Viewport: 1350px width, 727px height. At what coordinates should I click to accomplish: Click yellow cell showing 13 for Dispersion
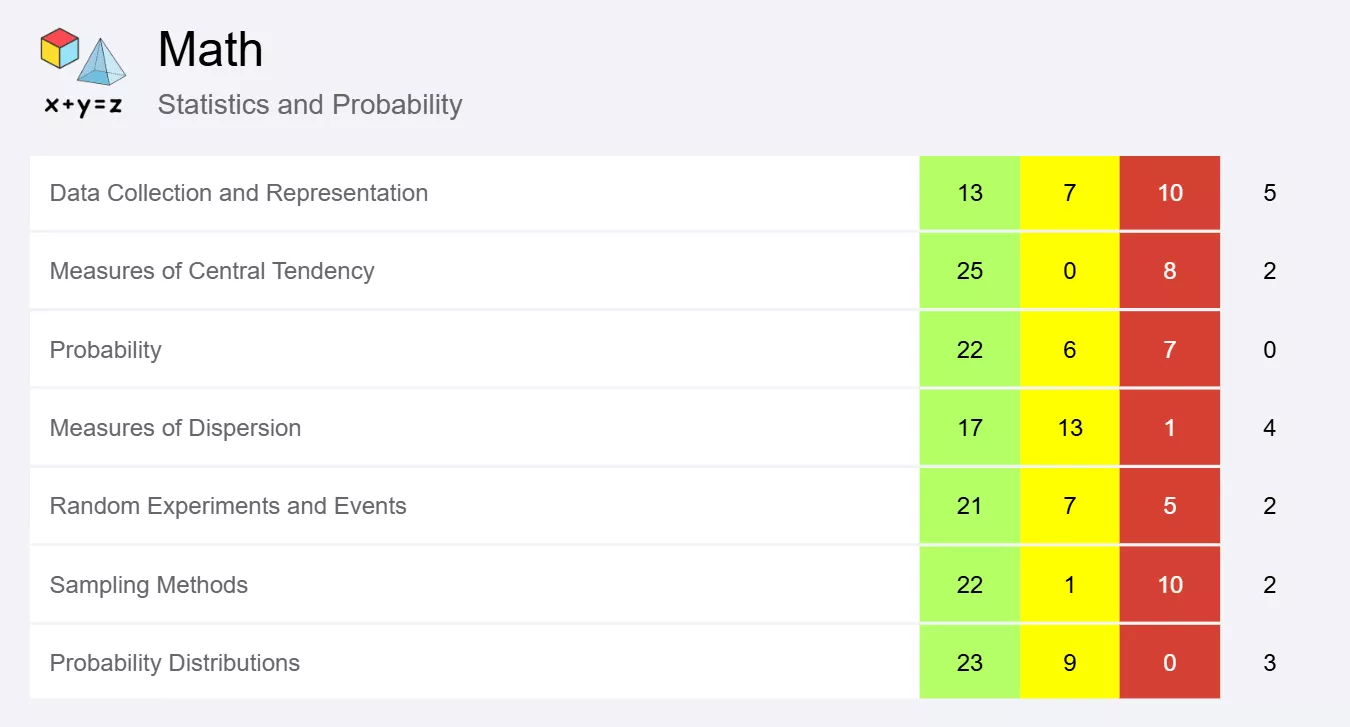[1070, 428]
